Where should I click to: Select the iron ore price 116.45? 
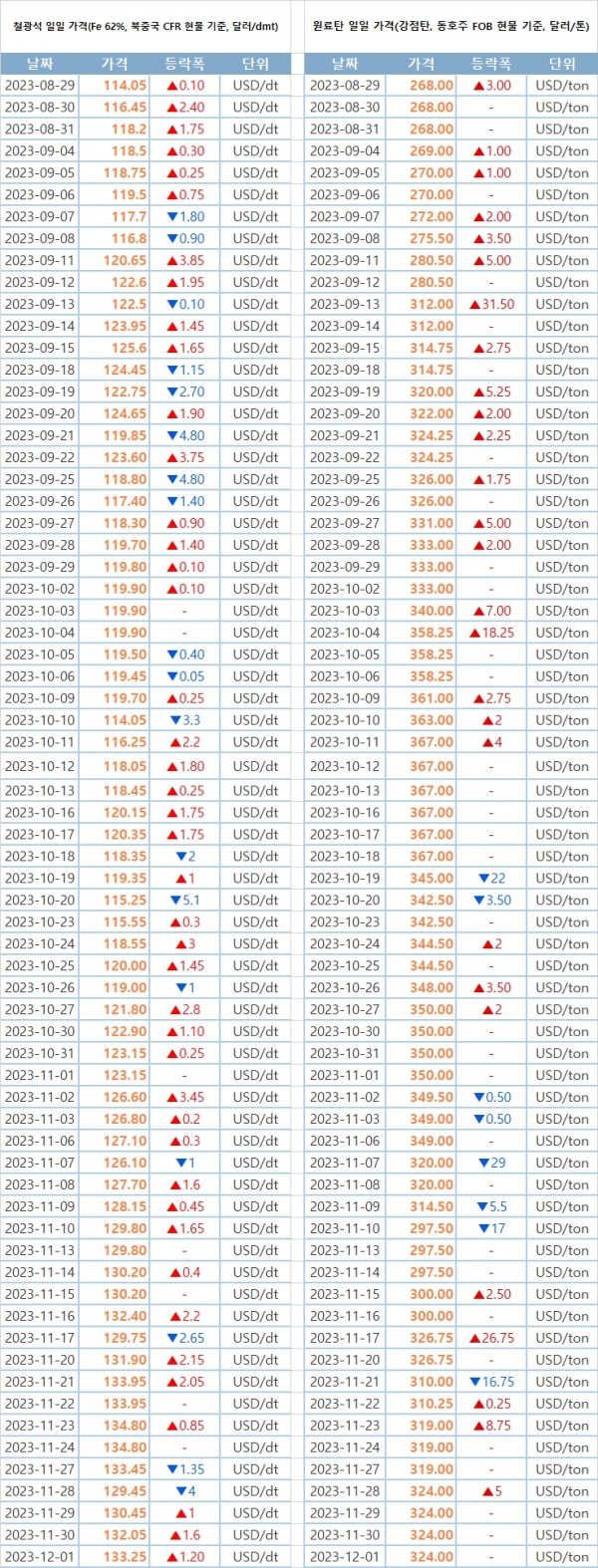125,108
